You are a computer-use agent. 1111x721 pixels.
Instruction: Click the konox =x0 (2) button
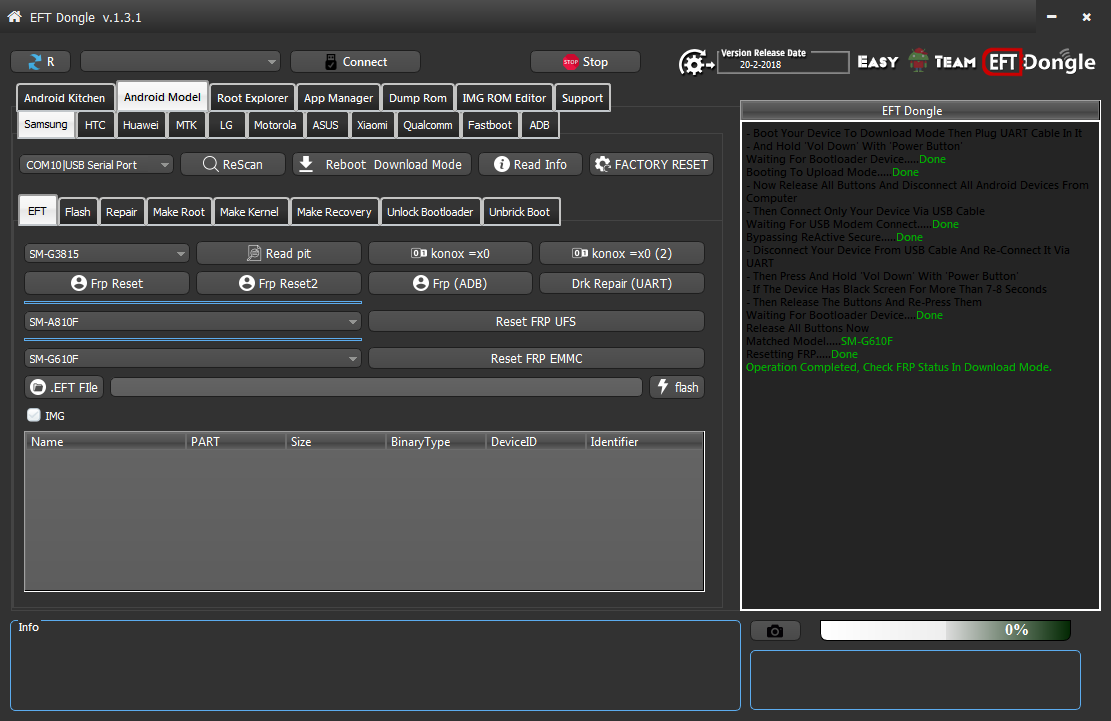622,254
